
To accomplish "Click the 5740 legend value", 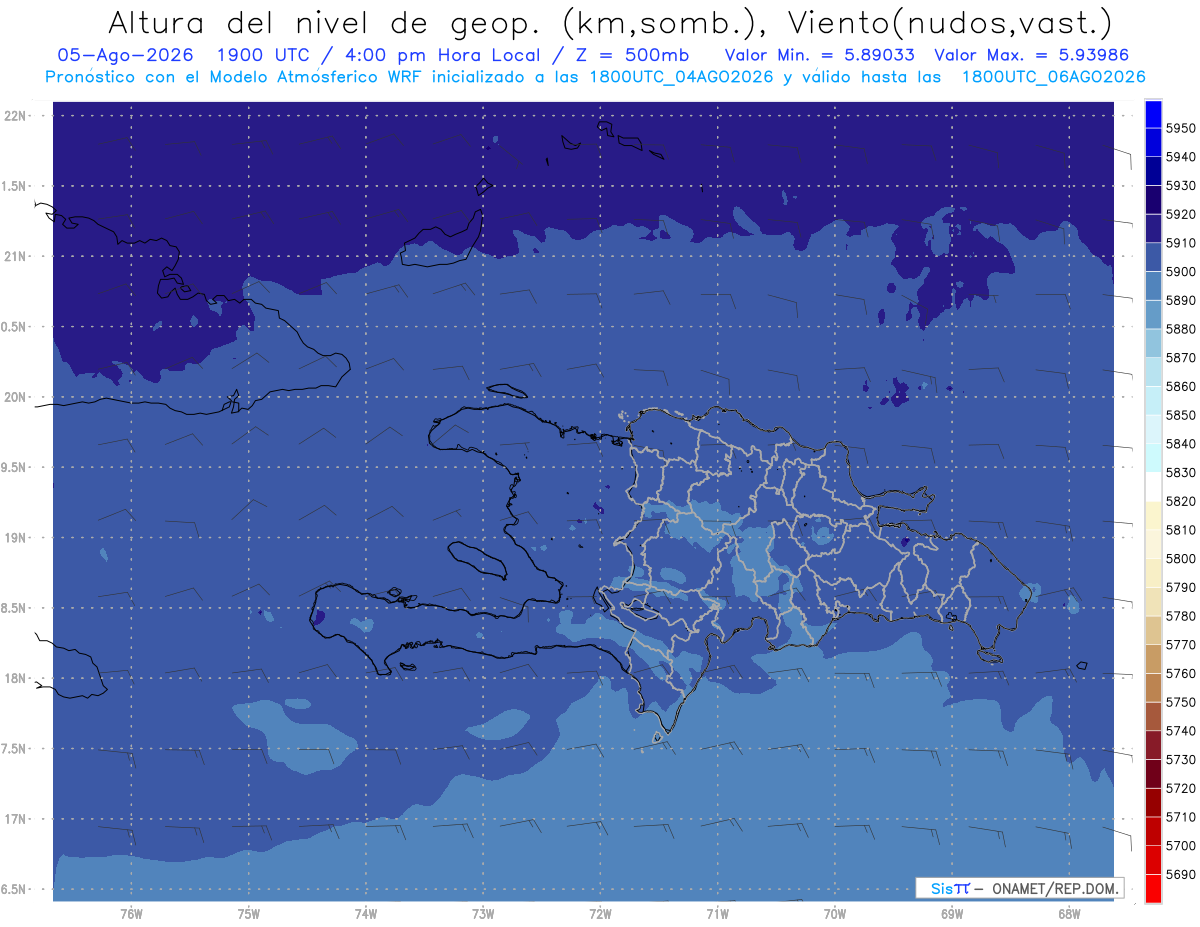I will [1181, 731].
